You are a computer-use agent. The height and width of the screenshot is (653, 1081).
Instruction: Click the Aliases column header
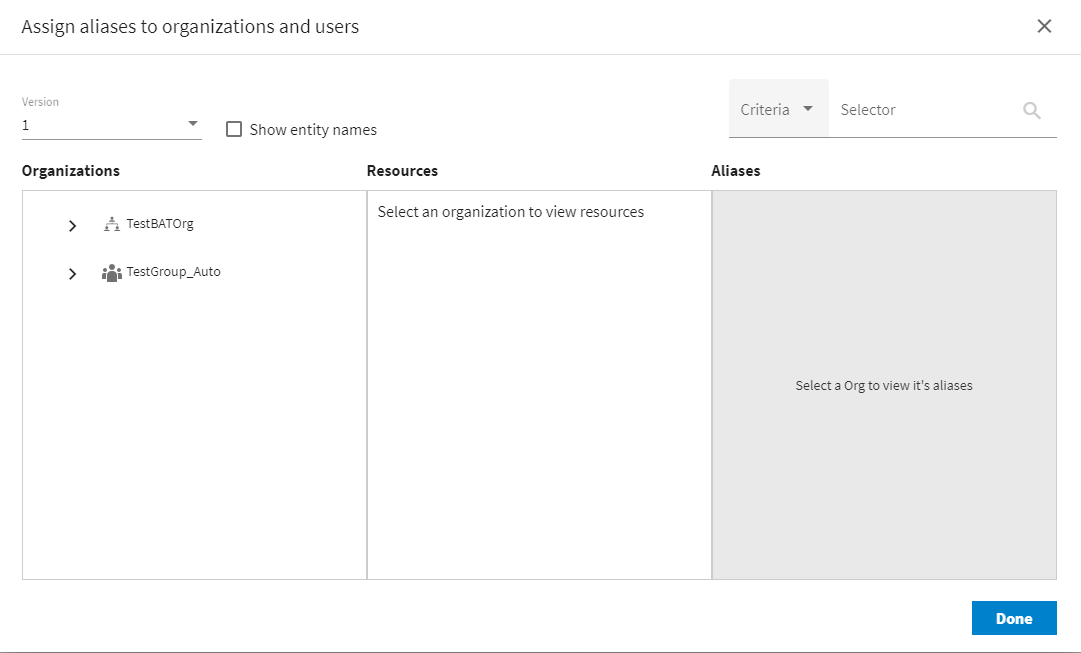tap(736, 171)
